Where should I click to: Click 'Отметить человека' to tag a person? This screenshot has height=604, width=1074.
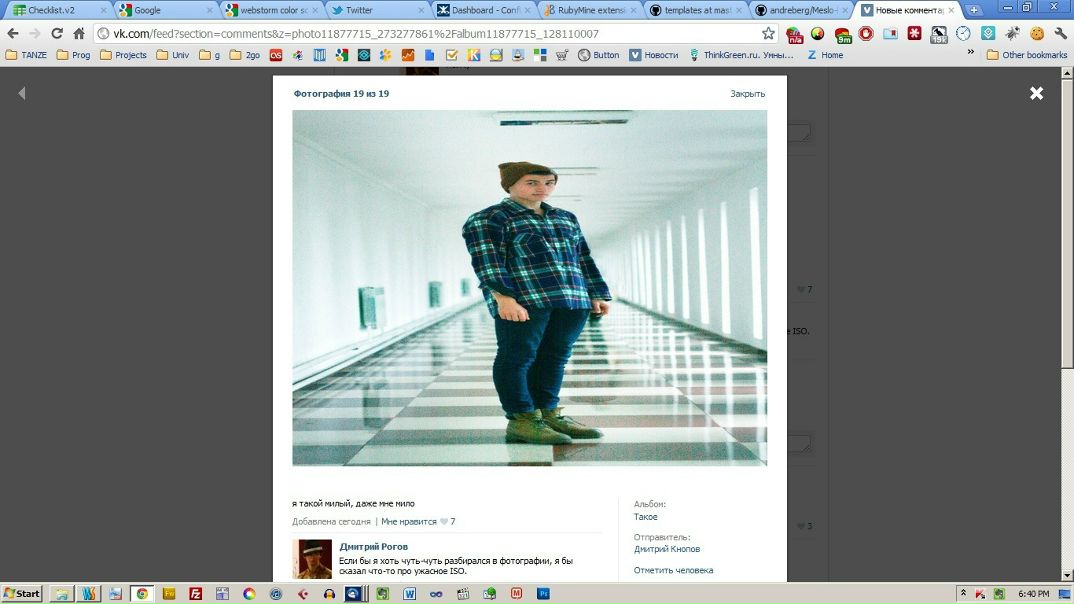673,570
